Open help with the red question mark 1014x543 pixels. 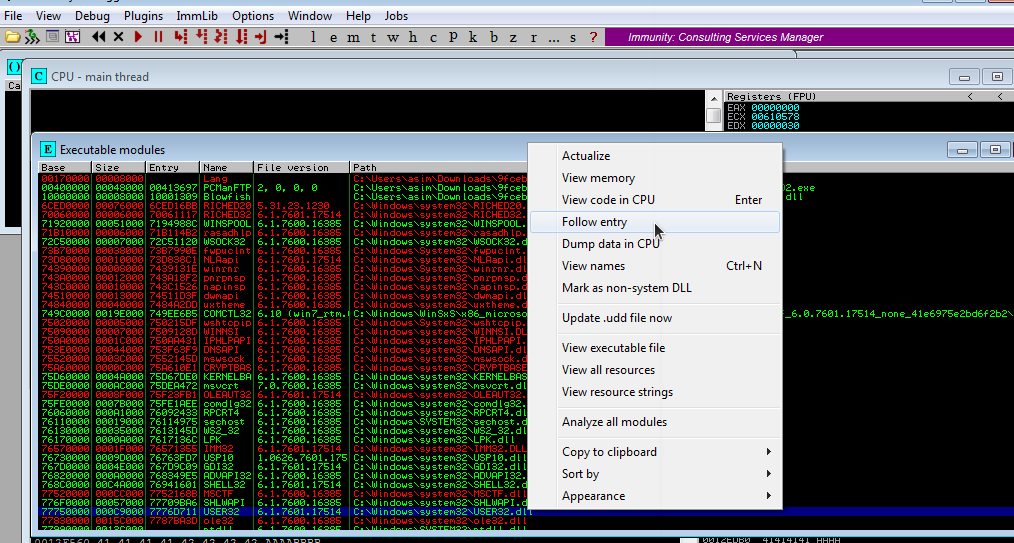(593, 37)
